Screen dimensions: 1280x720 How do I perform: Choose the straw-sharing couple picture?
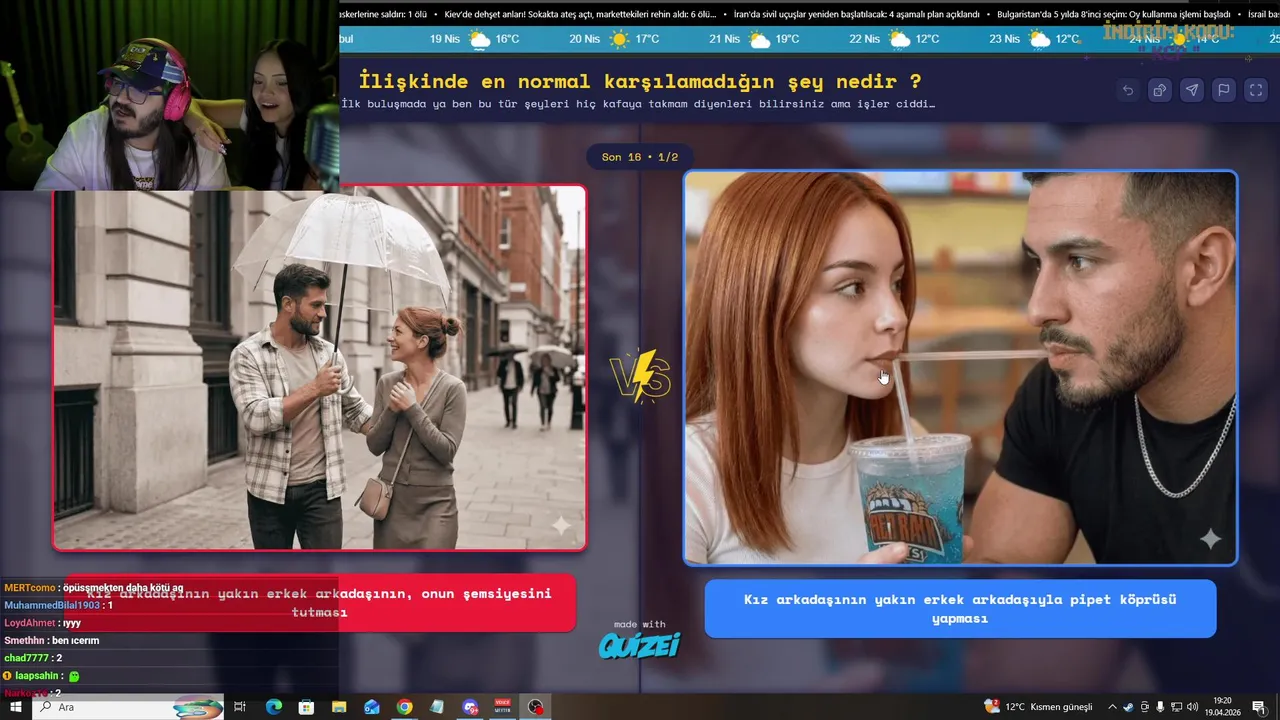[x=960, y=368]
